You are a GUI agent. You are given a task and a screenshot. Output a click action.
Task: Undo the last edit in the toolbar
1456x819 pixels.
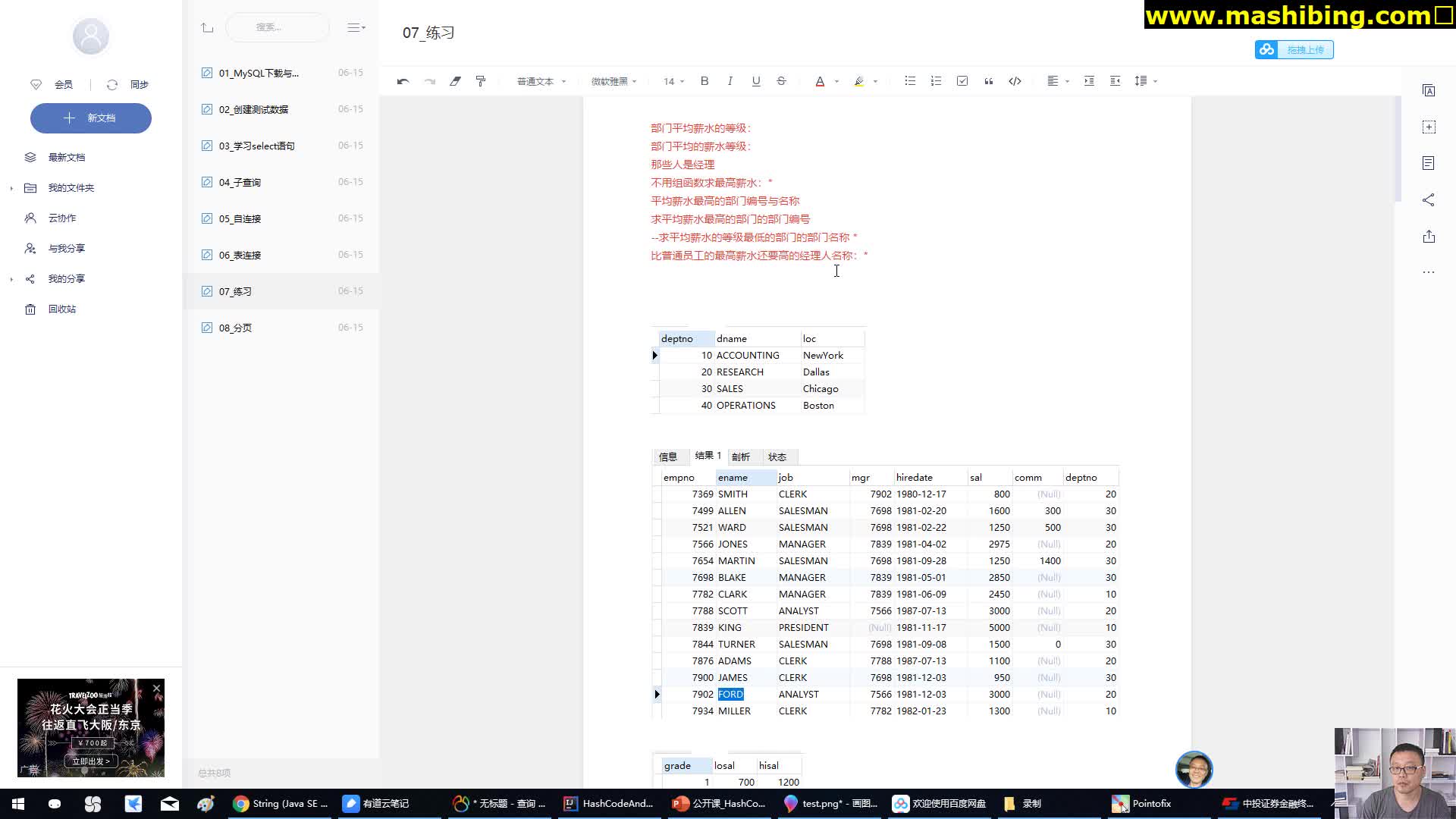click(x=403, y=81)
